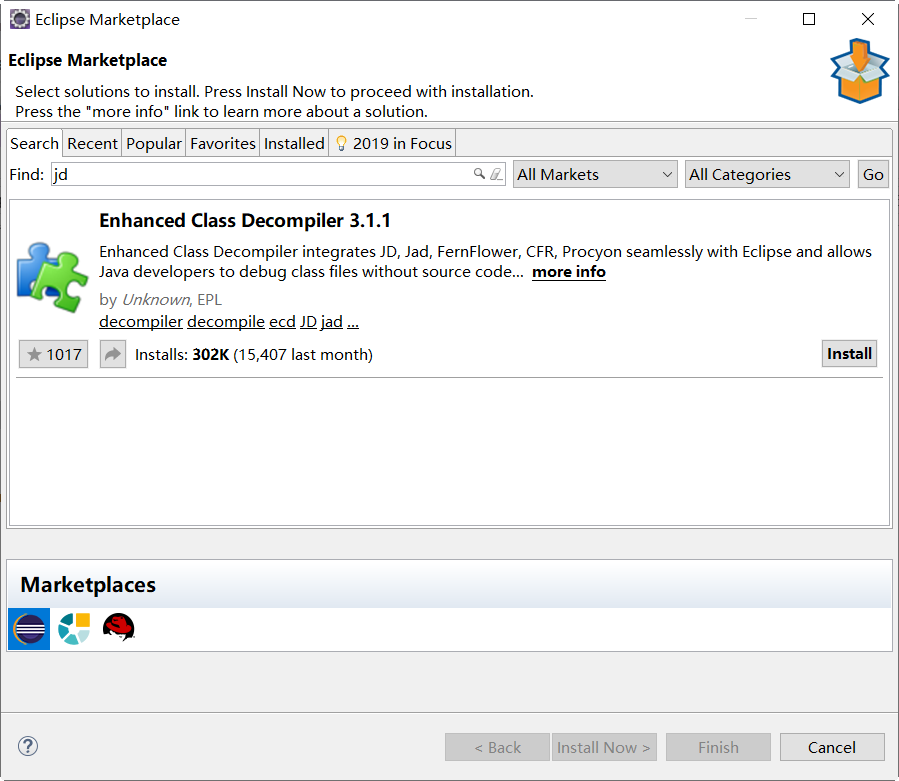The width and height of the screenshot is (899, 781).
Task: Open the 2019 in Focus tab
Action: pyautogui.click(x=393, y=143)
